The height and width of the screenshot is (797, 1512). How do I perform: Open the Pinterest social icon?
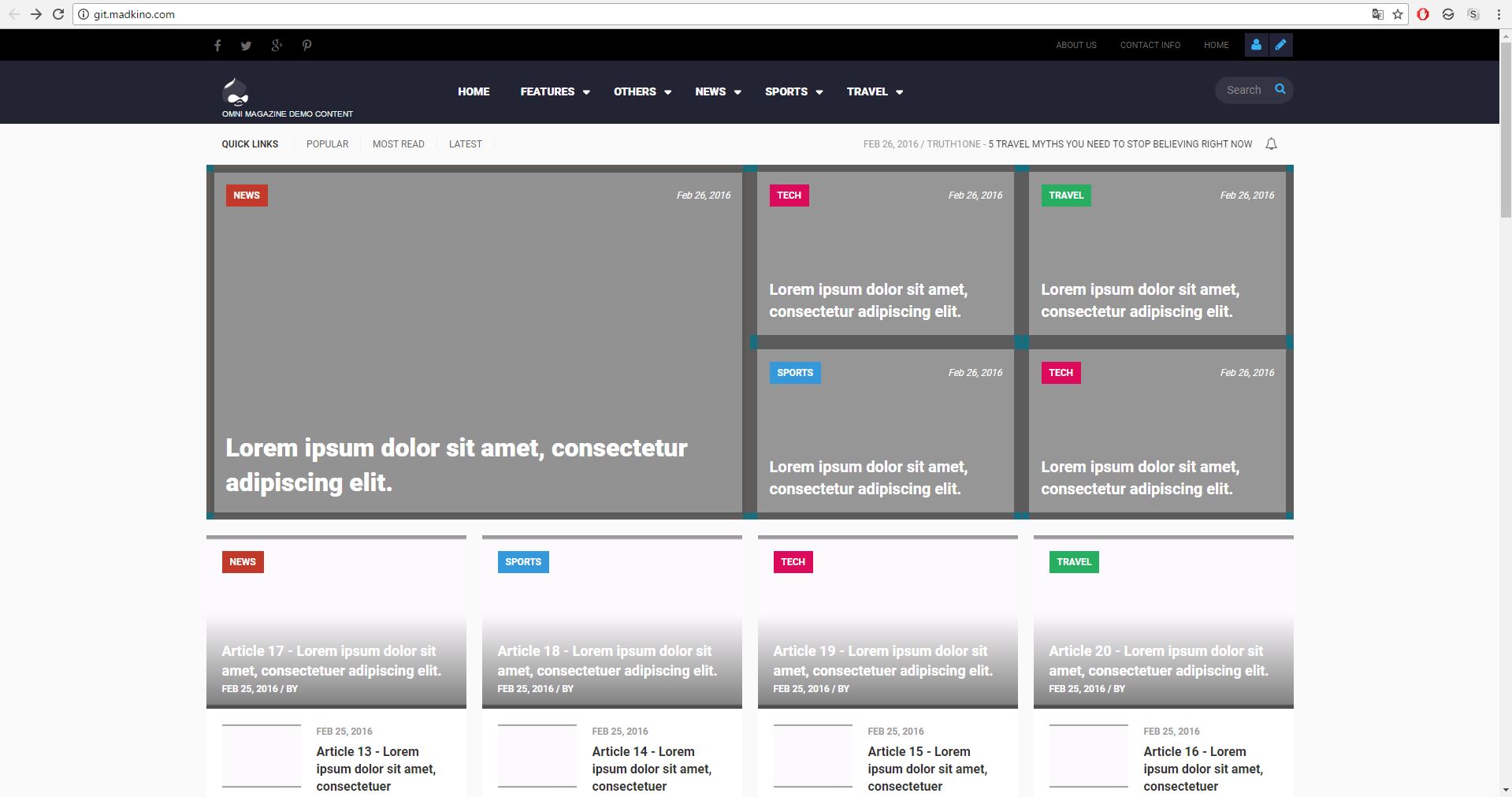coord(307,46)
